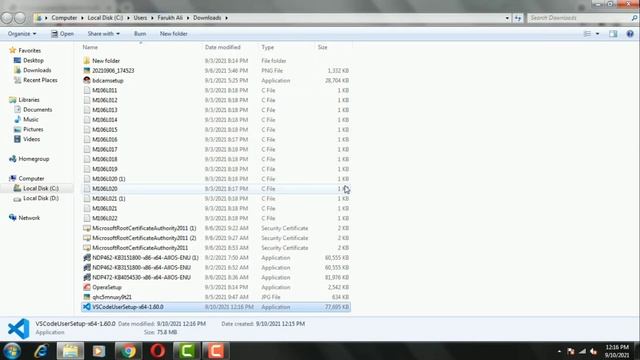
Task: Open Desktop in Favorites
Action: [x=33, y=60]
